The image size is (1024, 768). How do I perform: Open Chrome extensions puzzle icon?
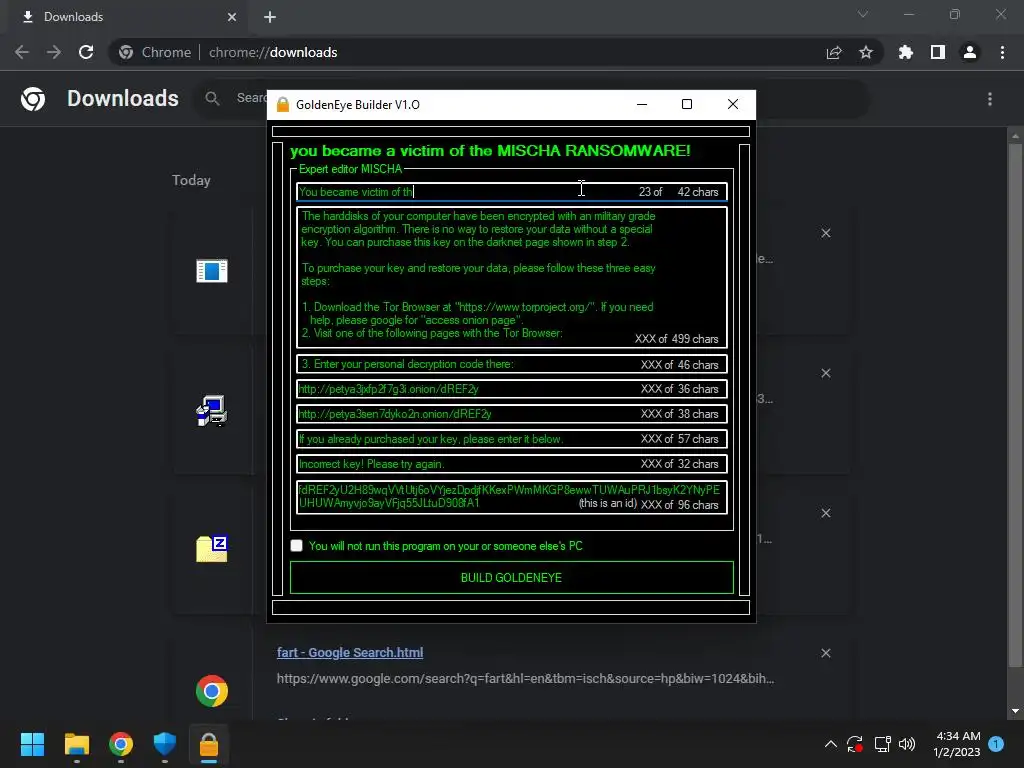point(906,52)
